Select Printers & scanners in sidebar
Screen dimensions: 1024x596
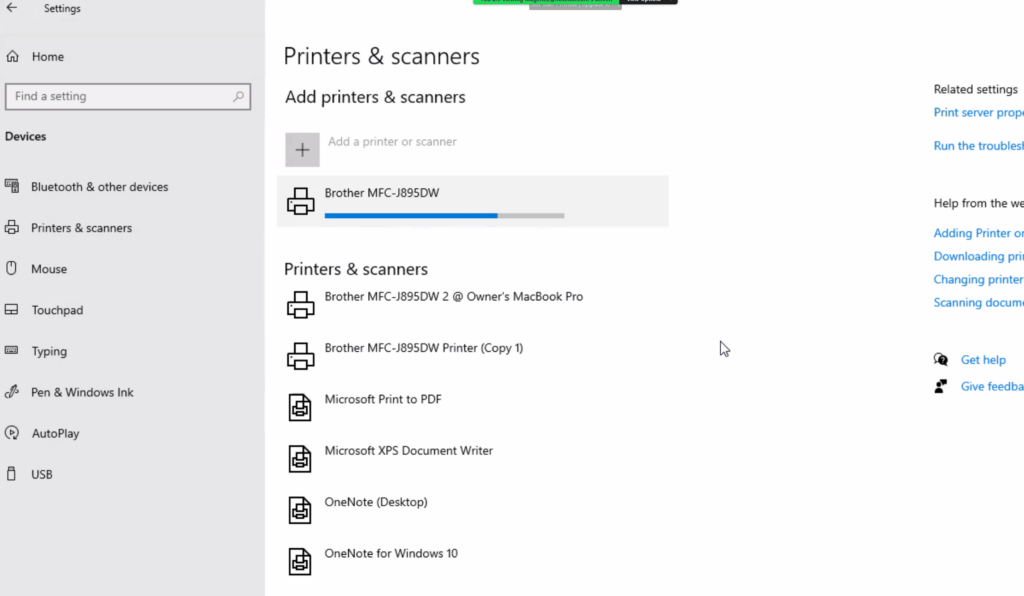point(81,228)
